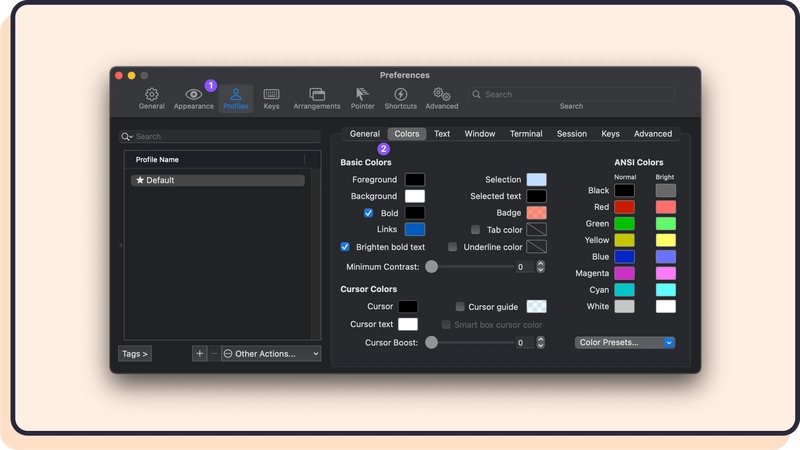Toggle the Bold color checkbox
The image size is (800, 450).
tap(368, 213)
